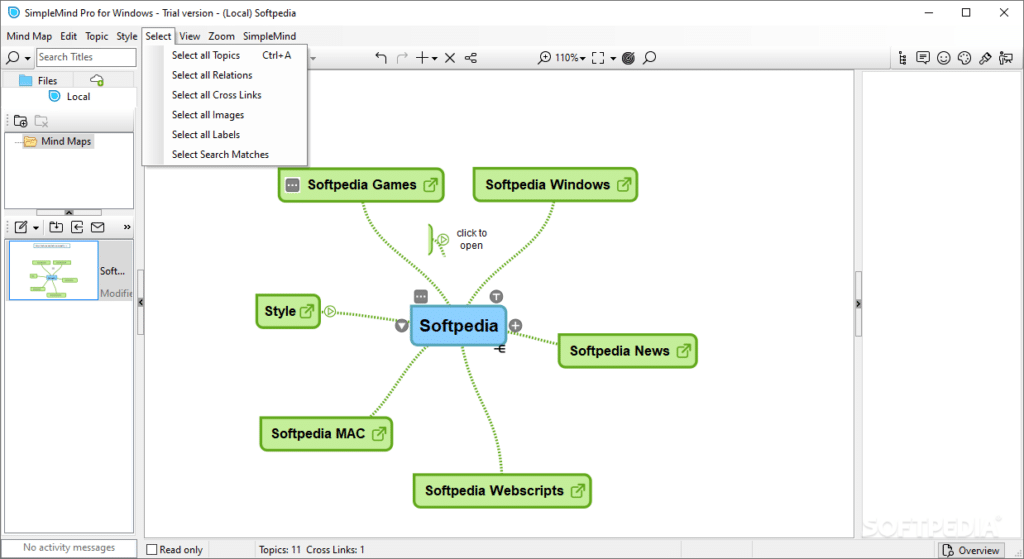The width and height of the screenshot is (1024, 559).
Task: Expand the add topic plus dropdown arrow
Action: 434,59
